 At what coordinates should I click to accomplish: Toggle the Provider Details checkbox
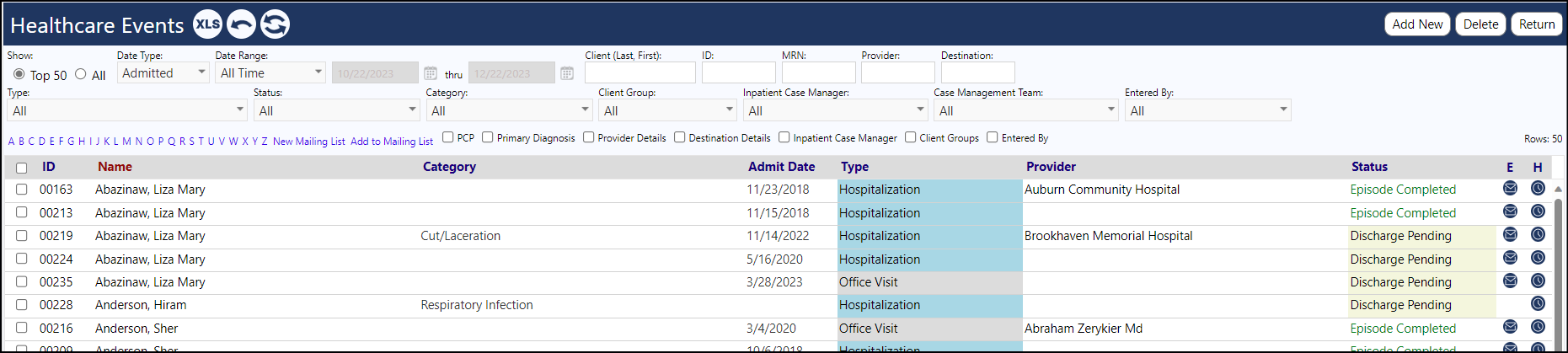588,137
